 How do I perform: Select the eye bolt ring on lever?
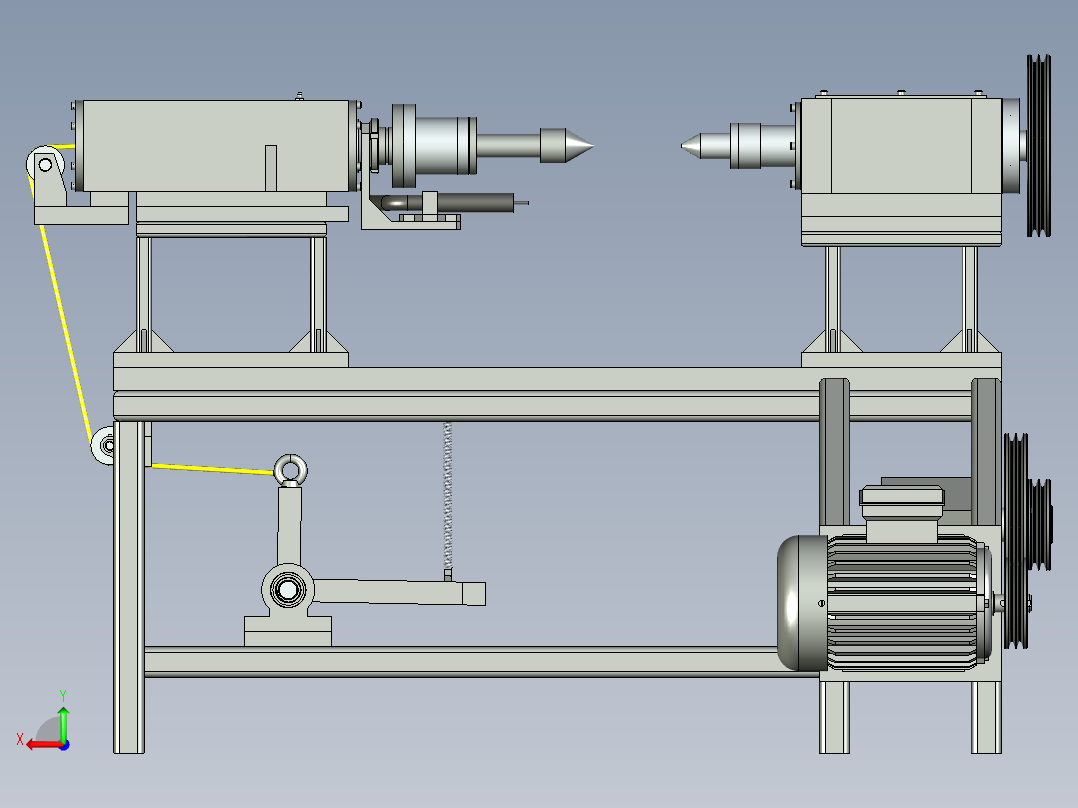(290, 470)
